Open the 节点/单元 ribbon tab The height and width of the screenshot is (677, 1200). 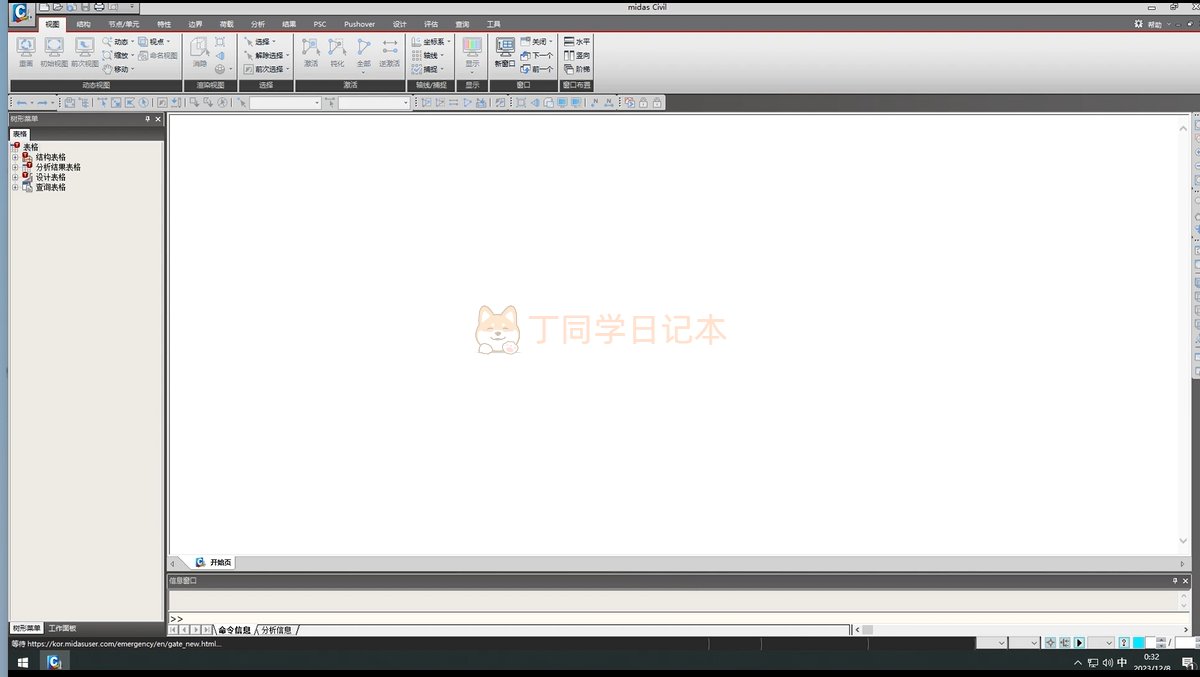coord(124,24)
